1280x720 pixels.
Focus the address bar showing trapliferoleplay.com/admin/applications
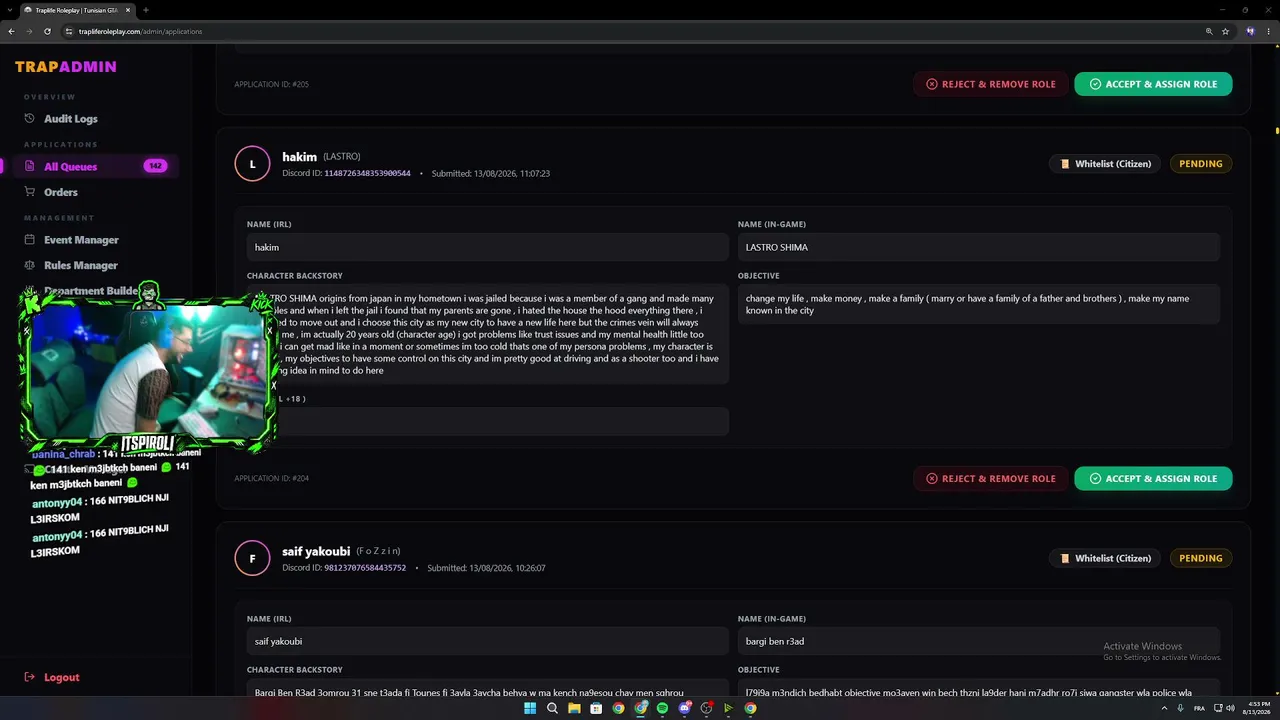coord(640,31)
